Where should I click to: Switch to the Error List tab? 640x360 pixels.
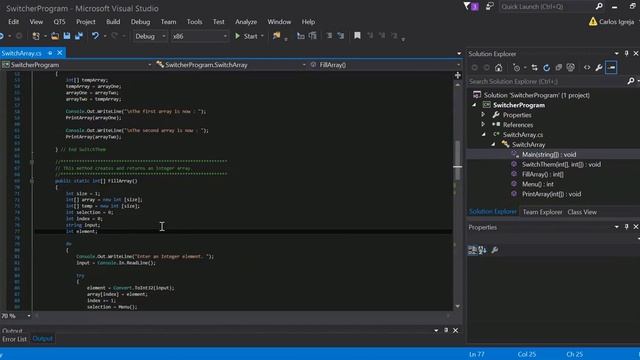pyautogui.click(x=14, y=339)
